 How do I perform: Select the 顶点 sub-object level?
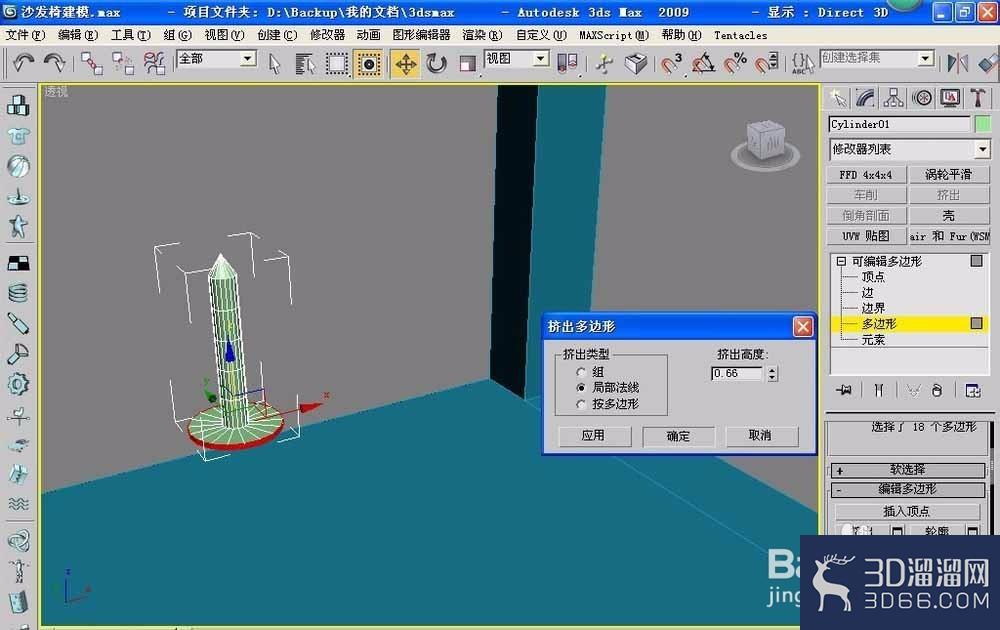tap(873, 277)
